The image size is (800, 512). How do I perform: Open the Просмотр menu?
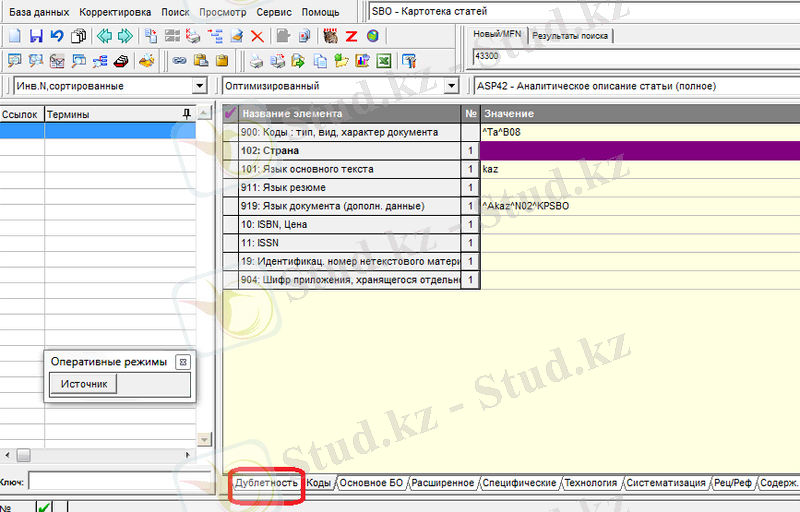[x=222, y=12]
